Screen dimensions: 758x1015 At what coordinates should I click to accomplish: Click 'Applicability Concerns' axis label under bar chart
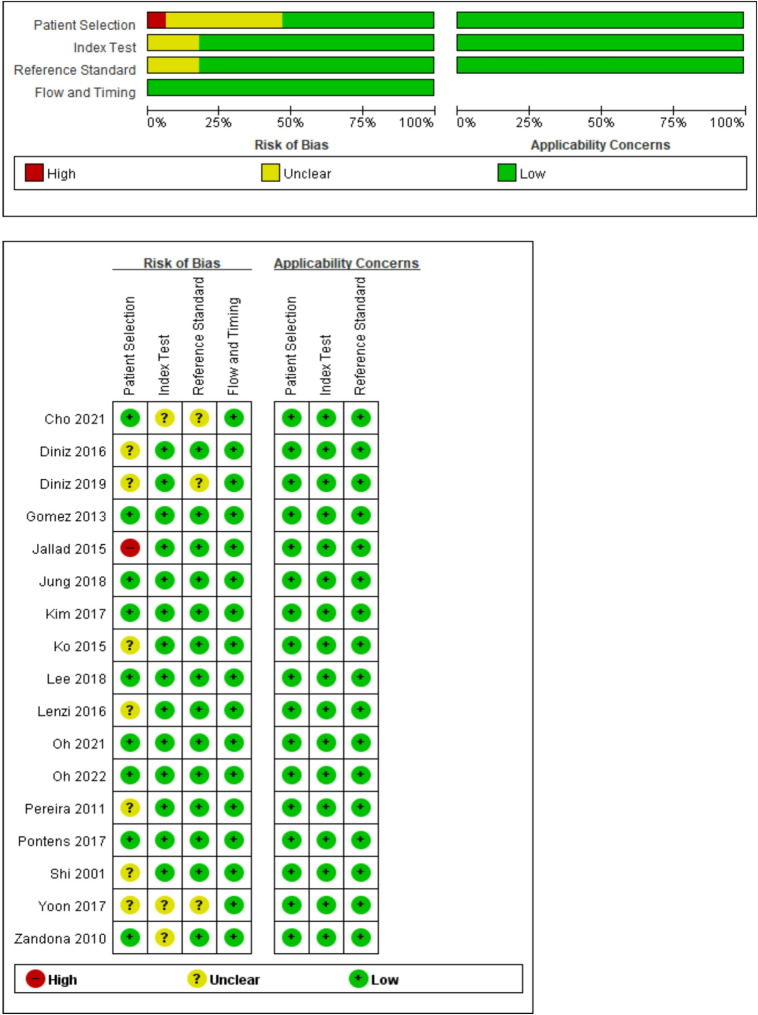click(x=600, y=145)
